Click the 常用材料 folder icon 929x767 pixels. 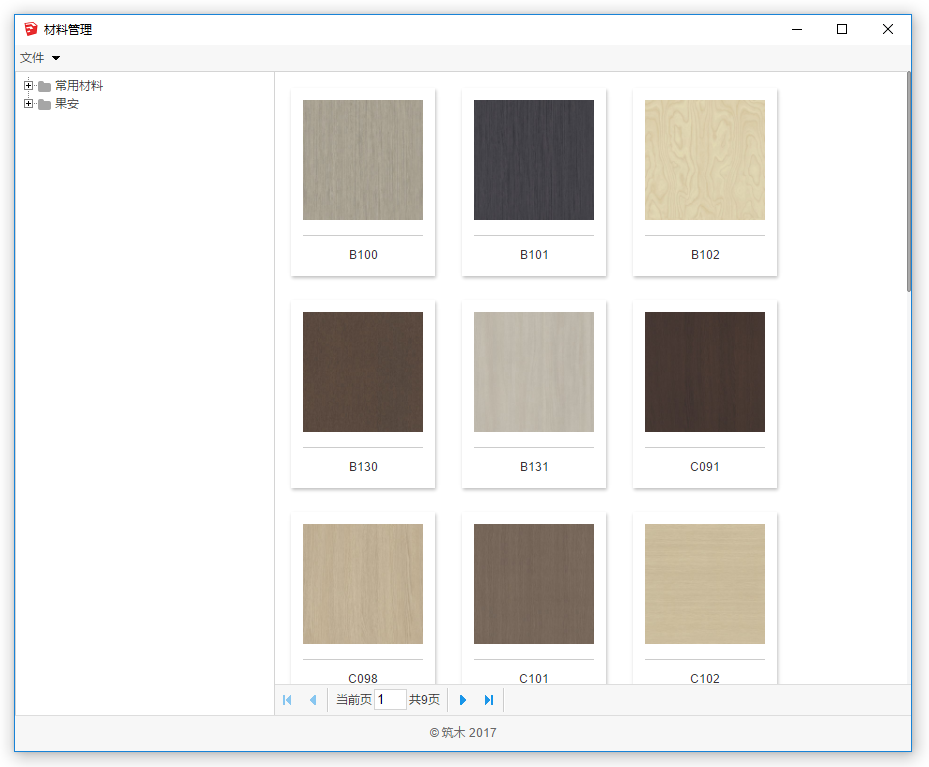tap(44, 86)
